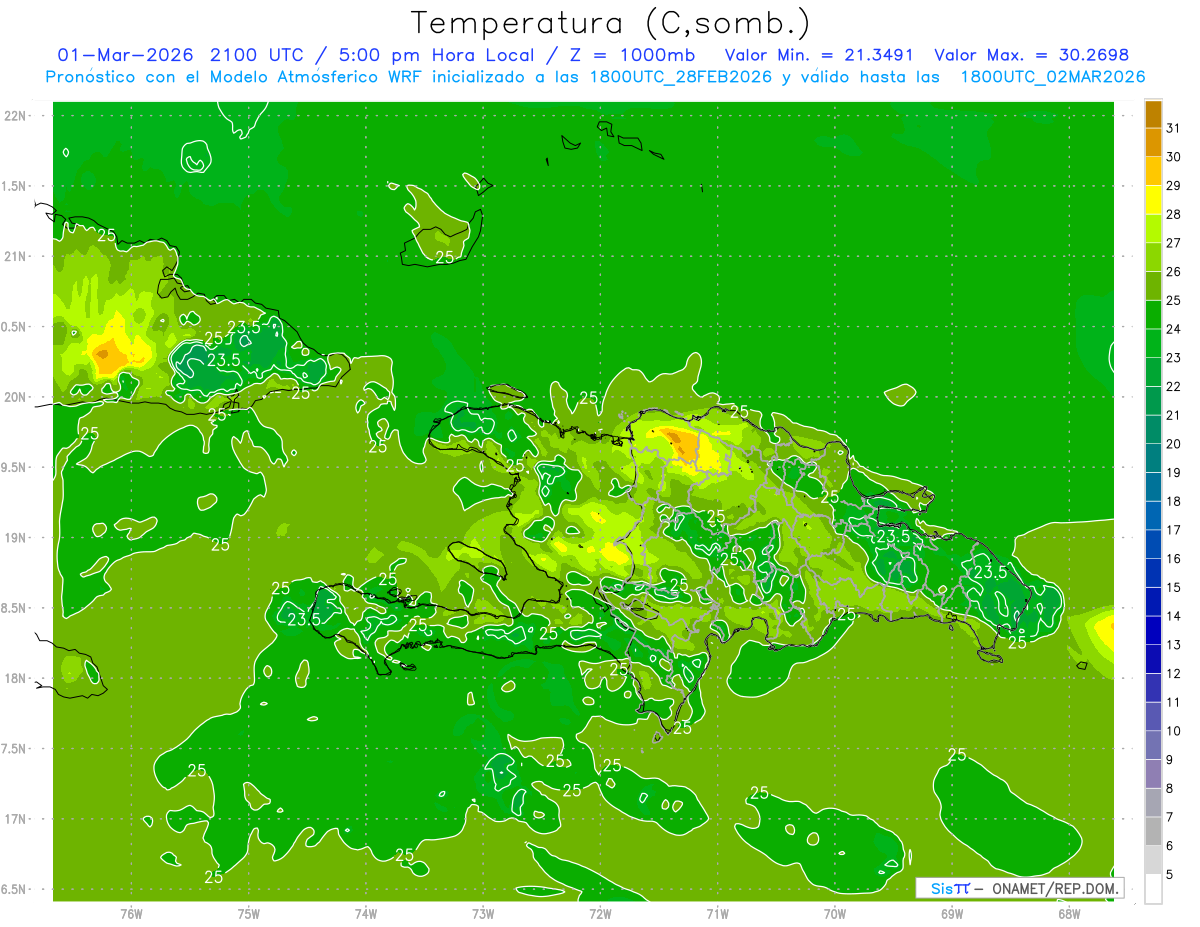Click the 74W longitude axis label
The width and height of the screenshot is (1200, 927).
pos(366,913)
